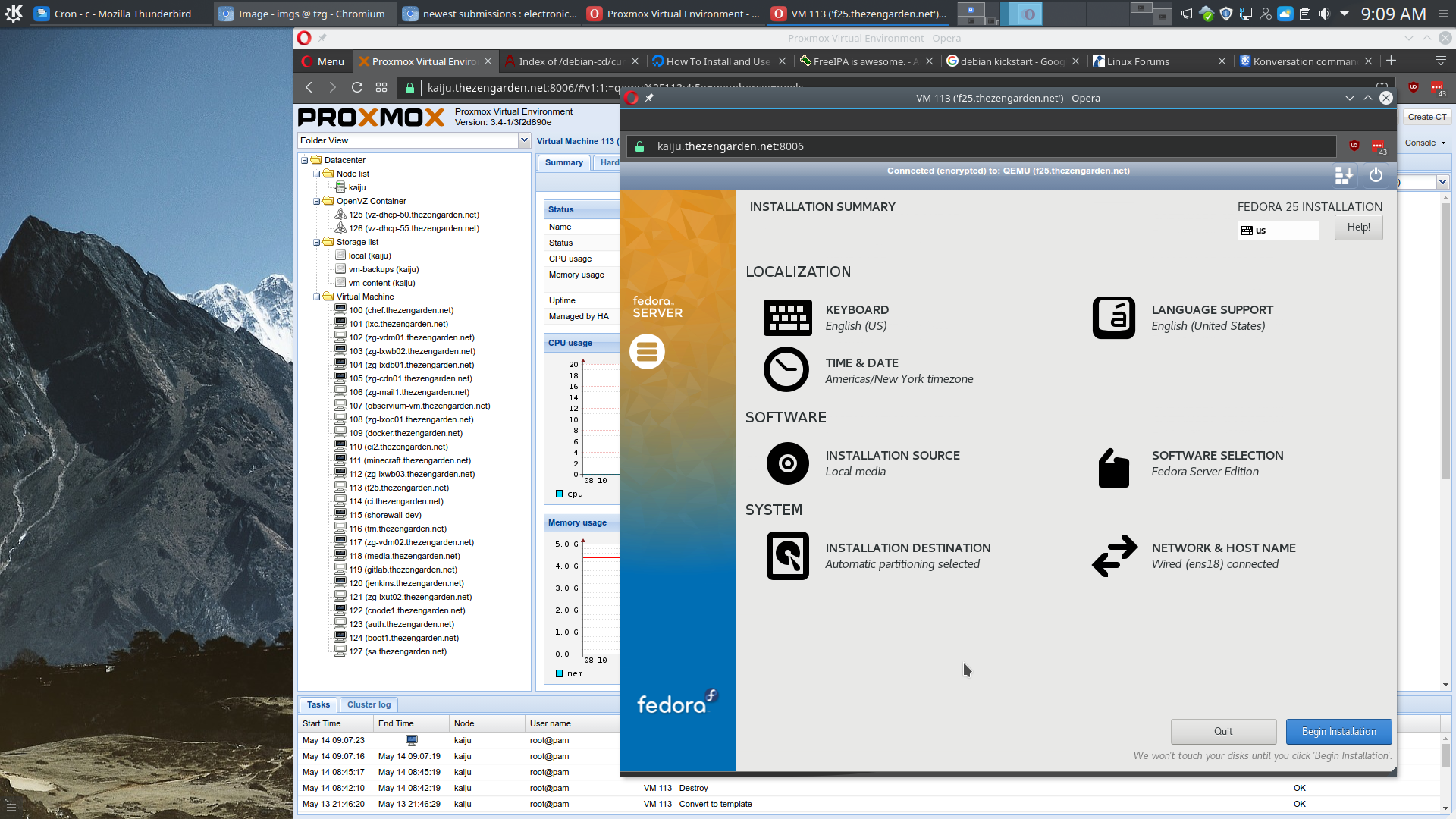Open Time & Date clock icon

(x=786, y=369)
